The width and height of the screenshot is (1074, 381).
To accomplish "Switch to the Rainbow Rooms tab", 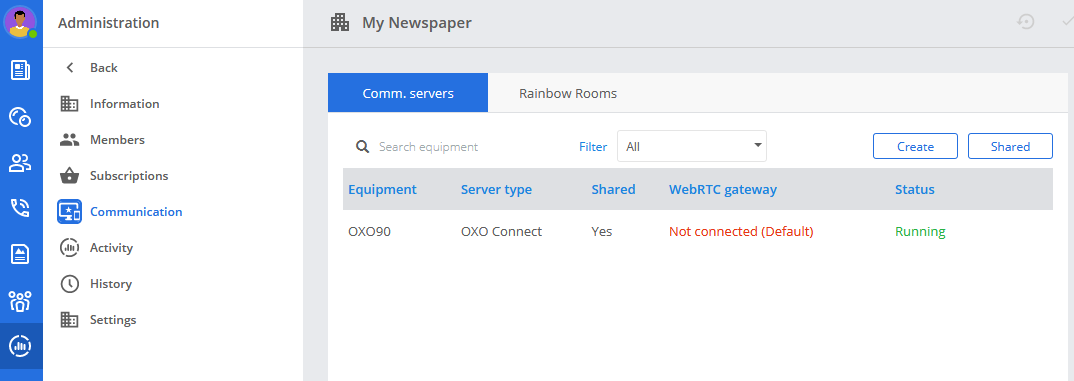I will [x=568, y=93].
